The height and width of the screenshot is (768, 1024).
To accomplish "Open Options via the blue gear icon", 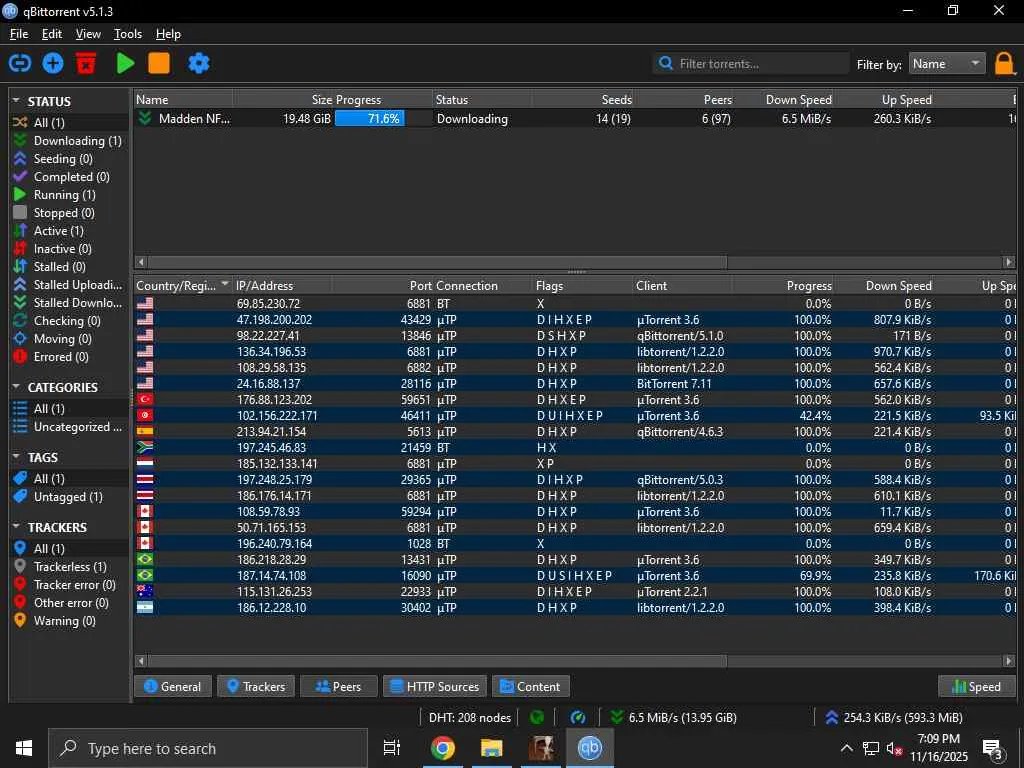I will [x=199, y=63].
